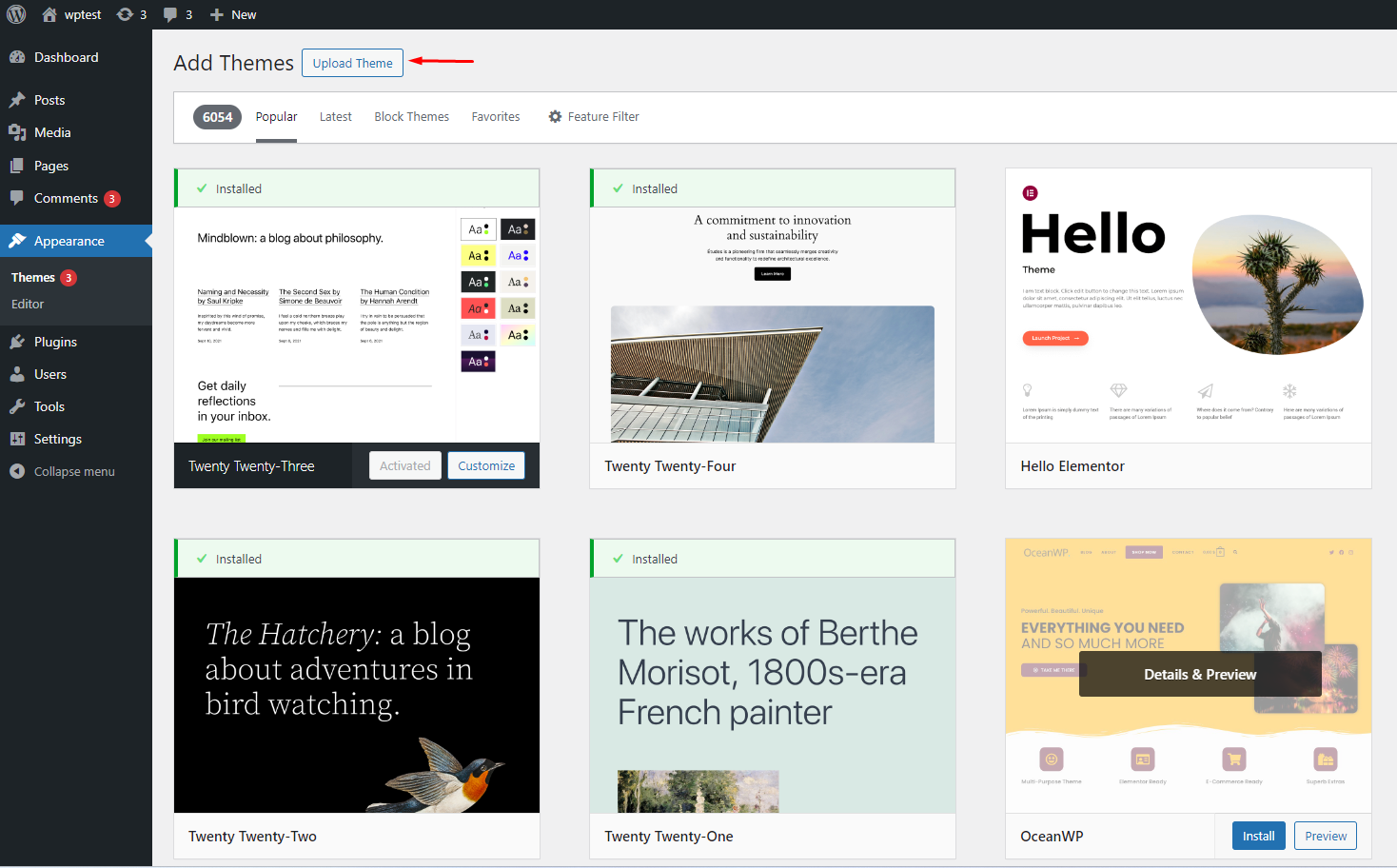Click the Add Themes heading

point(233,63)
